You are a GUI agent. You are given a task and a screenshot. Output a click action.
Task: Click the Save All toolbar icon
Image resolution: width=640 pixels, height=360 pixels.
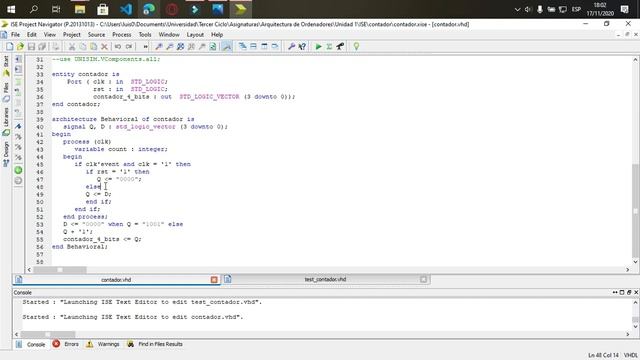[42, 47]
